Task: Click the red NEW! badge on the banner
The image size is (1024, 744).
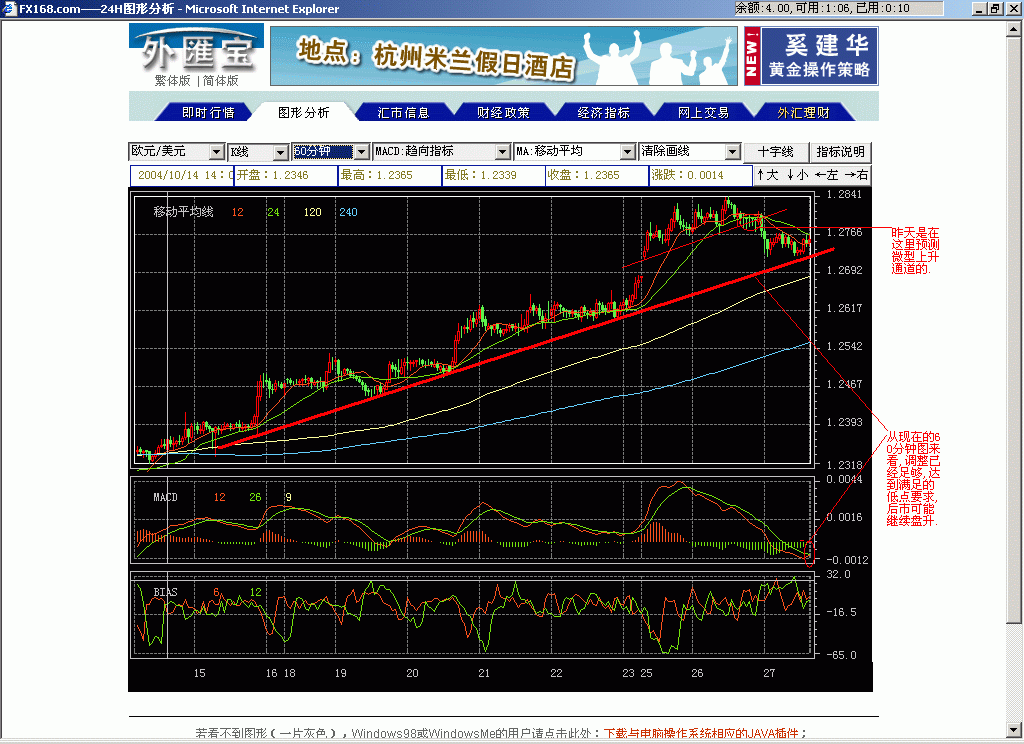Action: point(752,56)
